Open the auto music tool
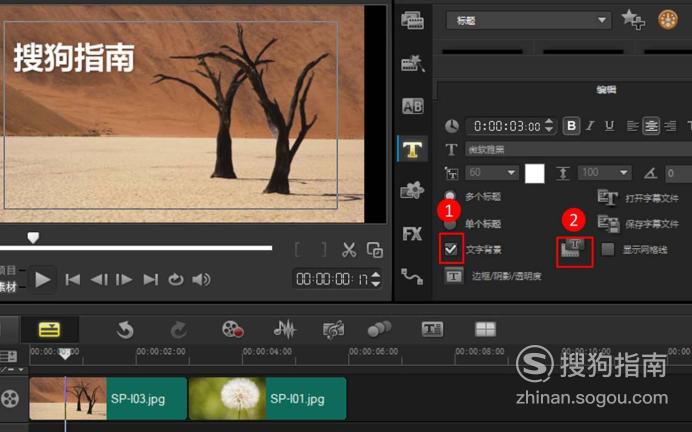The image size is (692, 432). click(333, 329)
